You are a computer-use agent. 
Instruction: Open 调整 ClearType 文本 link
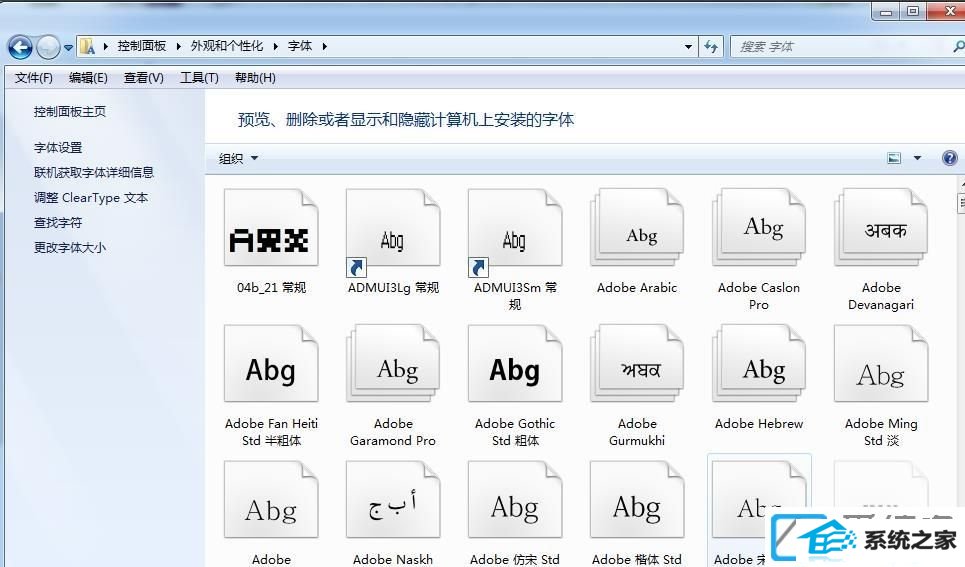90,198
